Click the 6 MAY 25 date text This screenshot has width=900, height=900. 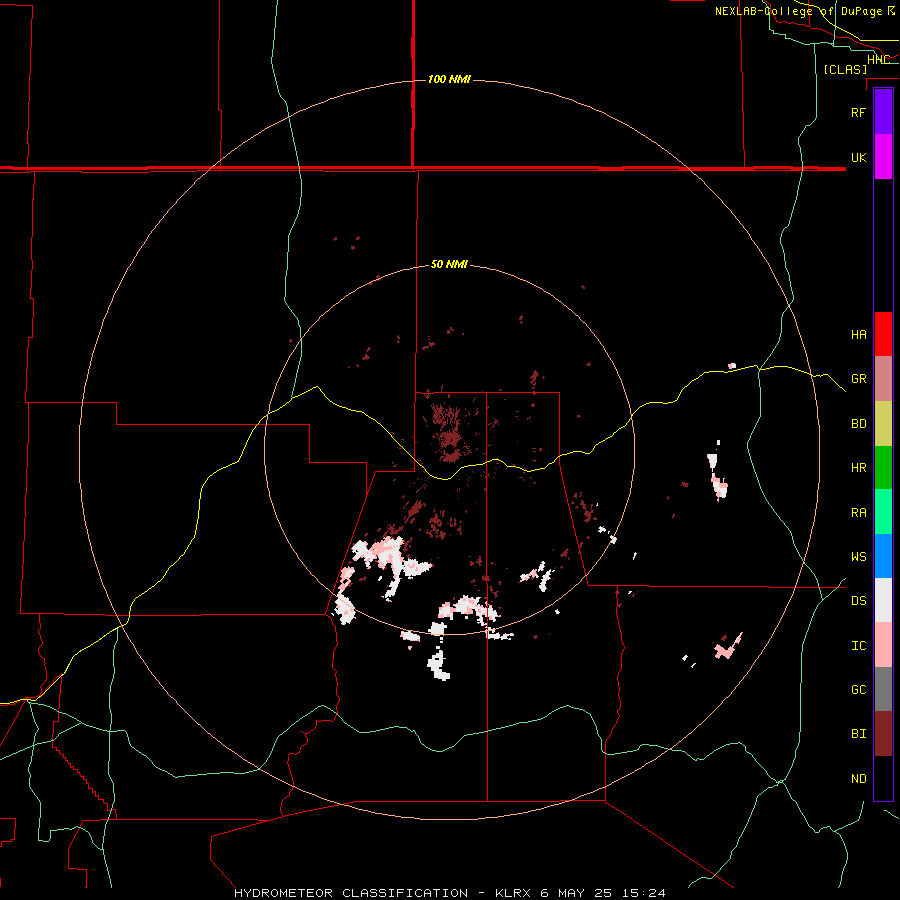pyautogui.click(x=578, y=893)
